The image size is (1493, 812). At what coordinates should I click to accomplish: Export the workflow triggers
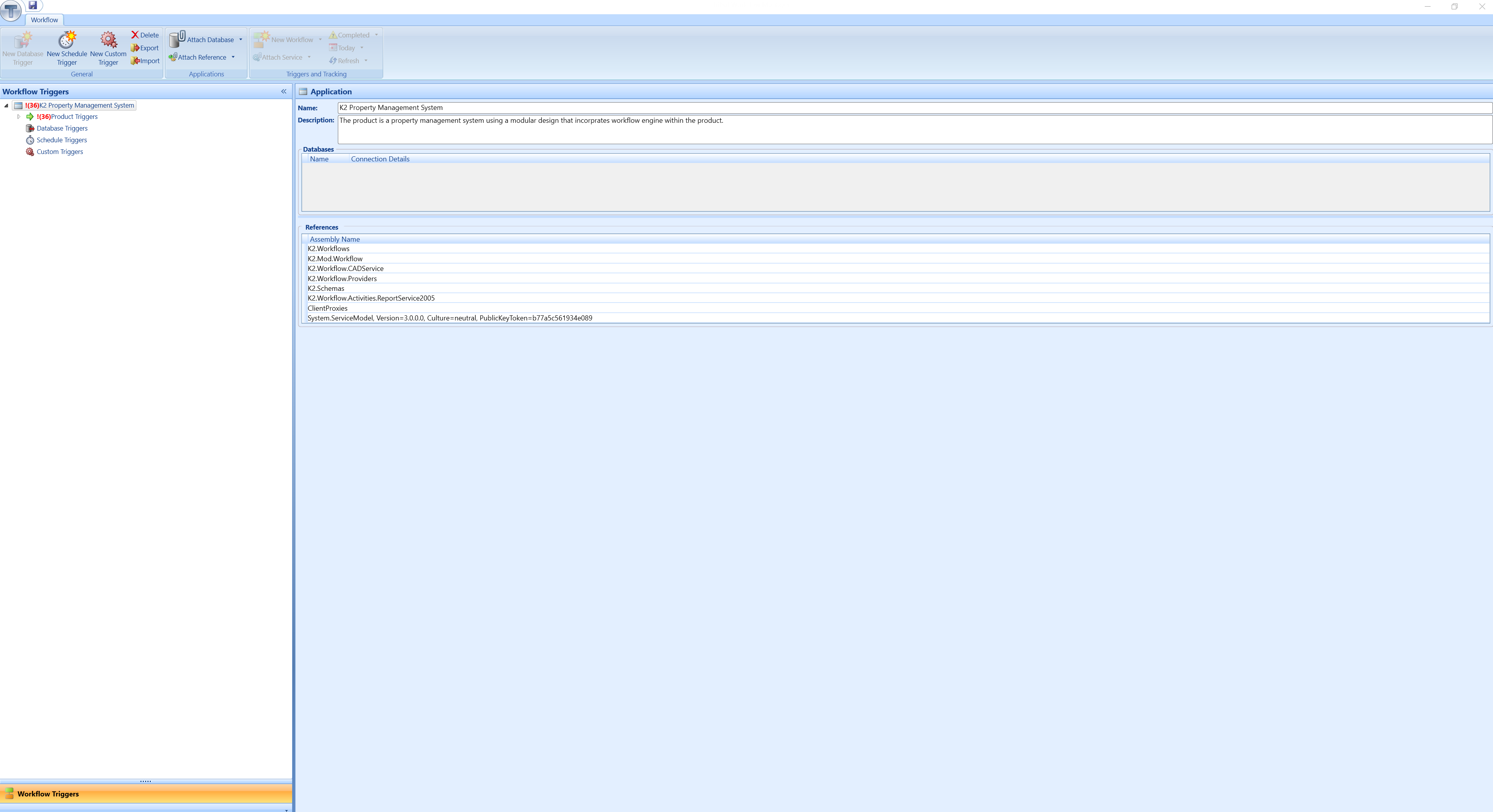pos(144,48)
